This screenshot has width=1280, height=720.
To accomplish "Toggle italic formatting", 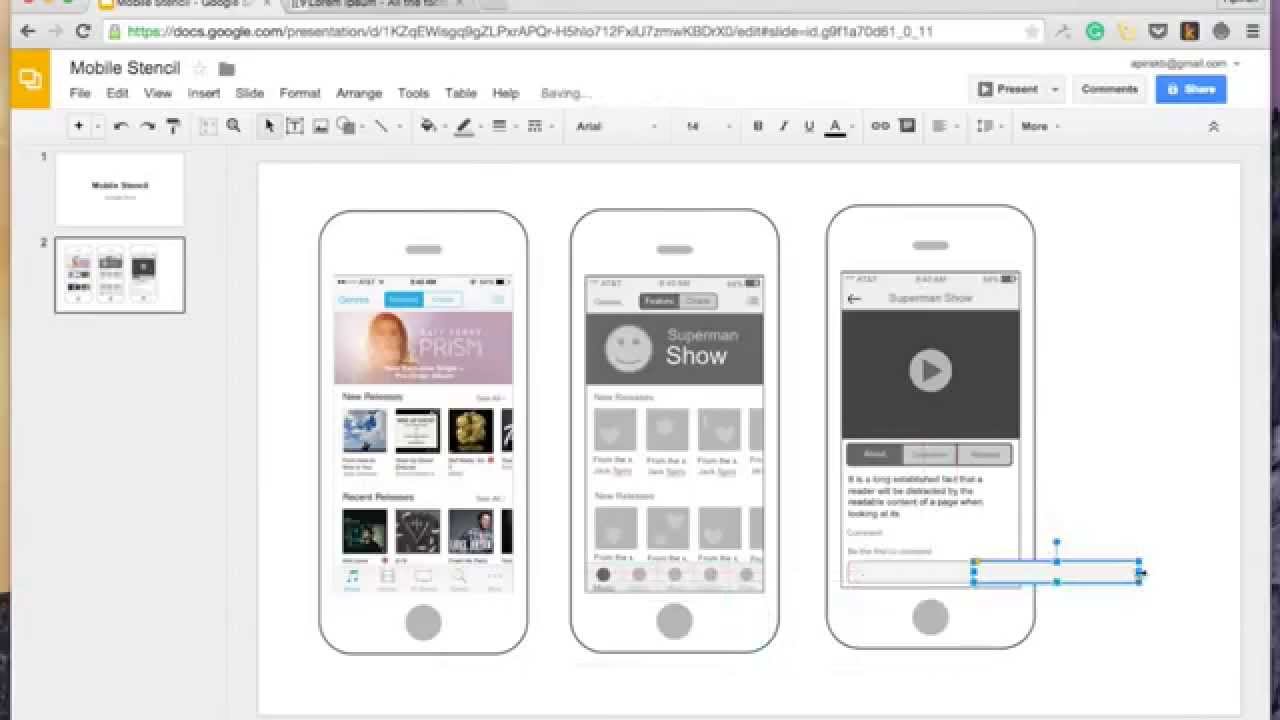I will pos(783,126).
